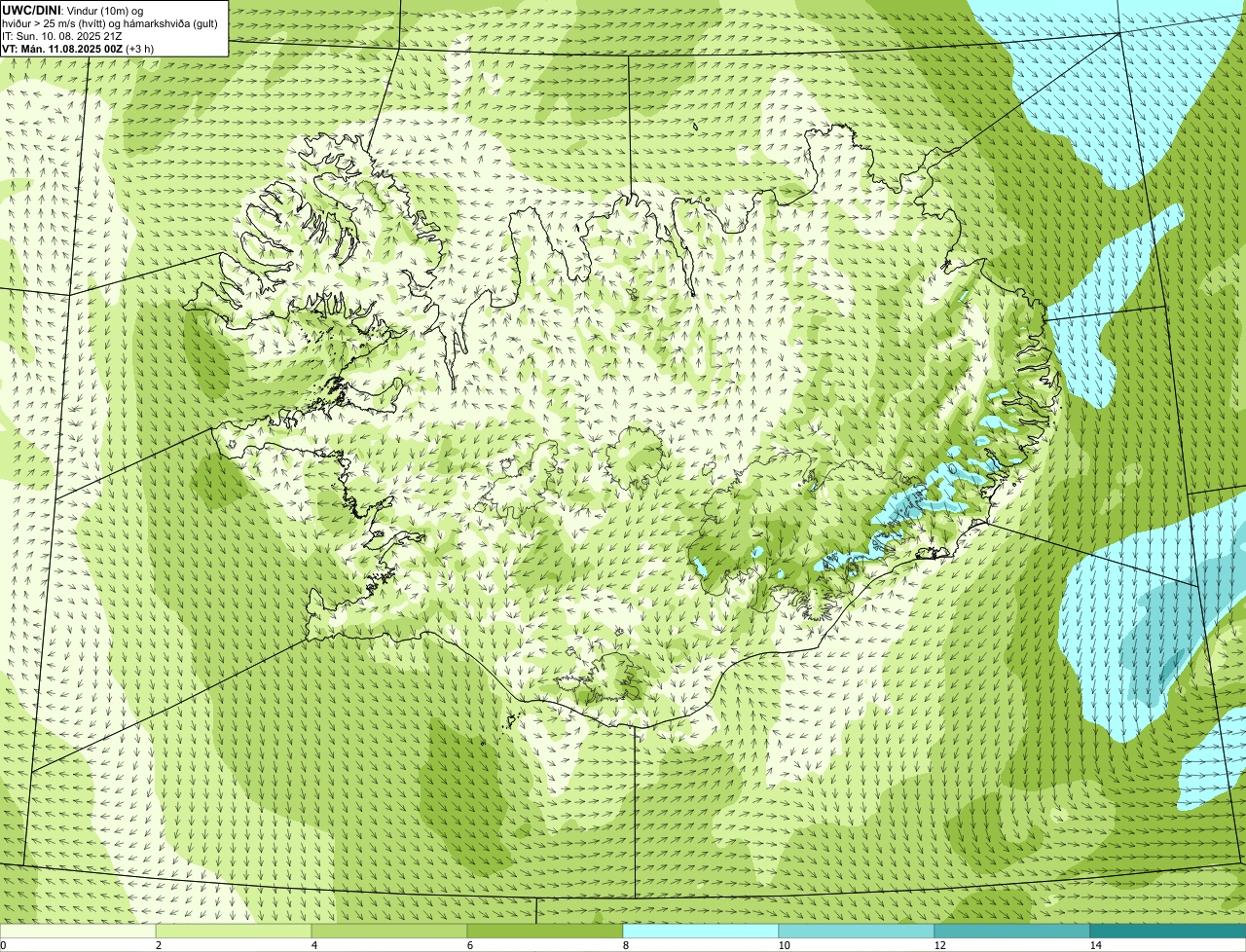Select the above 14 m/s dark teal swatch
The height and width of the screenshot is (952, 1246).
pos(1168,931)
